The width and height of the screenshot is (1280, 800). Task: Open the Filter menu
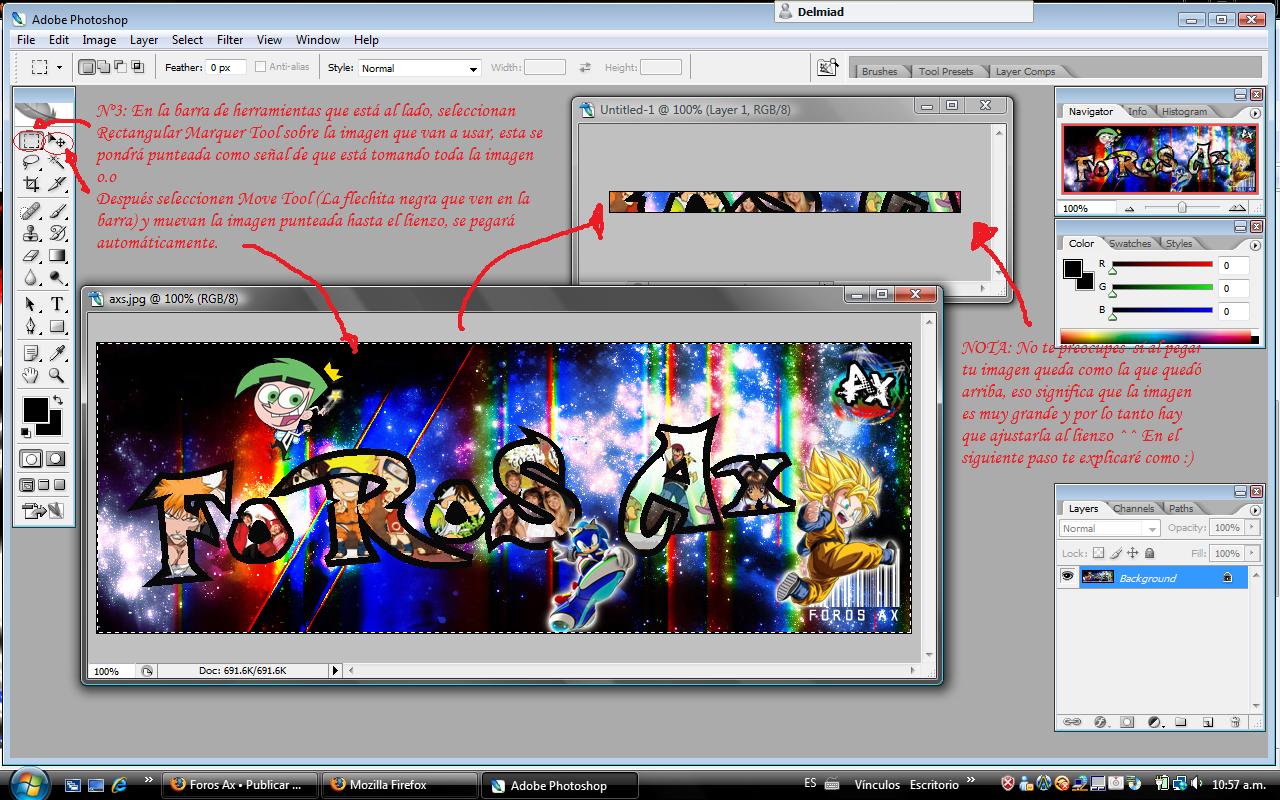230,40
